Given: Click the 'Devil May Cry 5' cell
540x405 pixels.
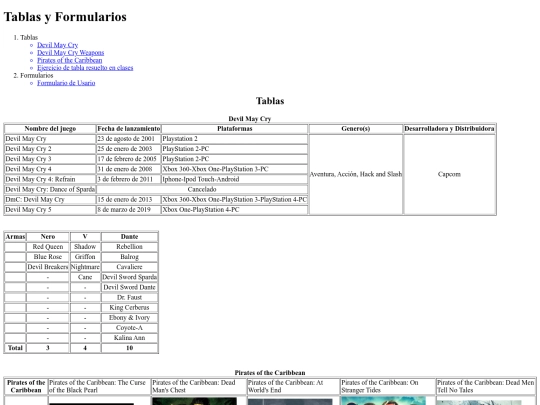Looking at the screenshot, I should coord(50,210).
